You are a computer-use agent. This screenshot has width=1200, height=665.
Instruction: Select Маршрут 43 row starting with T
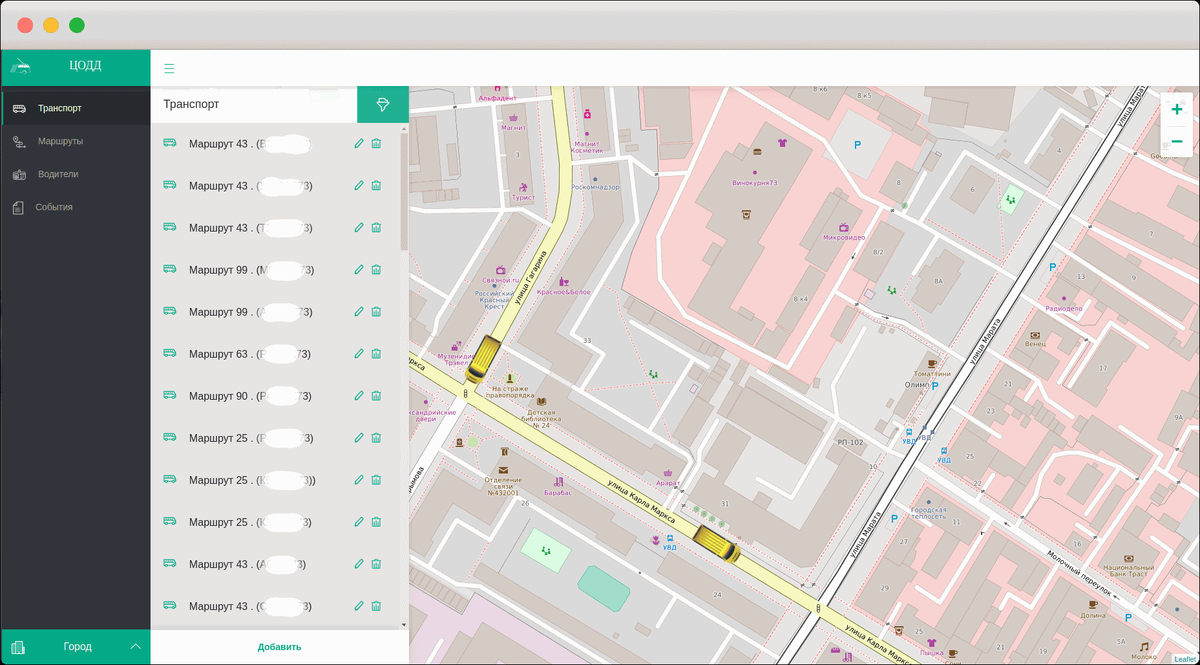click(x=251, y=228)
